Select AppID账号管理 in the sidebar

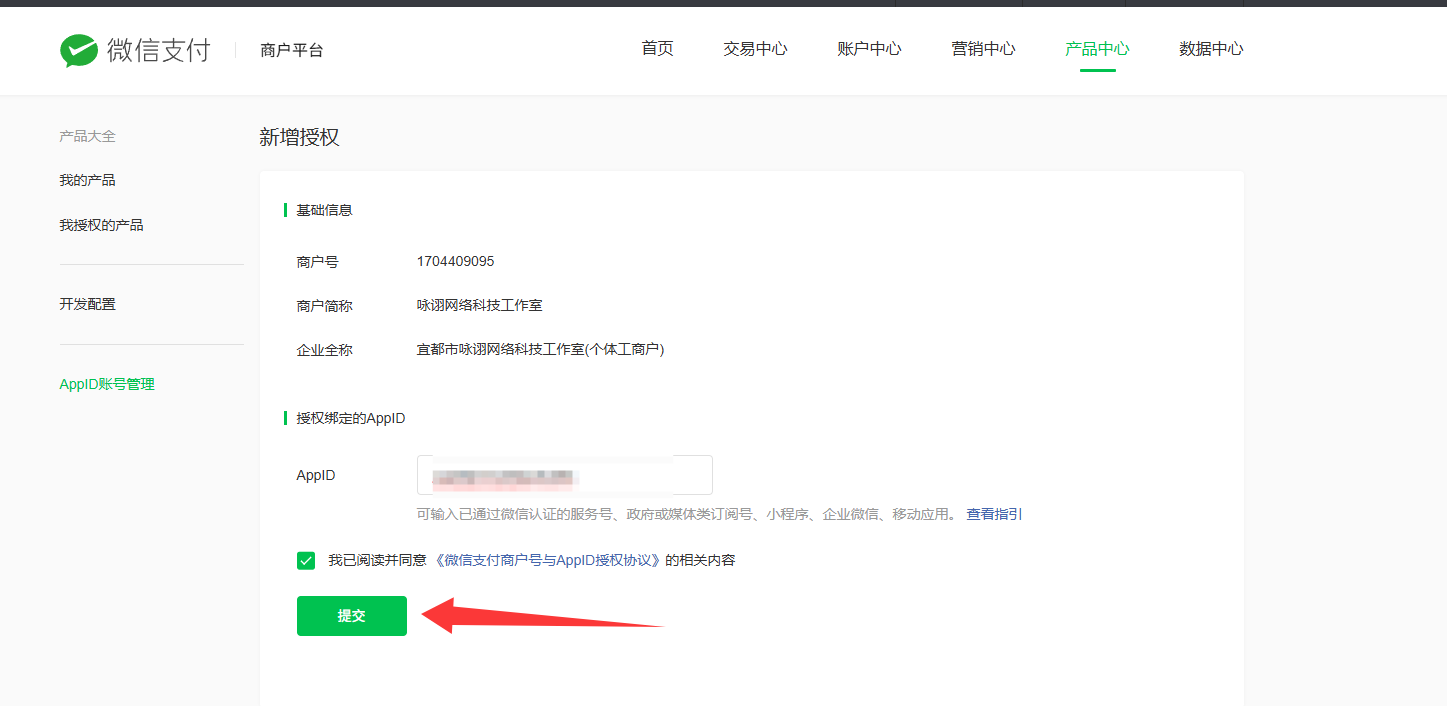pos(107,384)
